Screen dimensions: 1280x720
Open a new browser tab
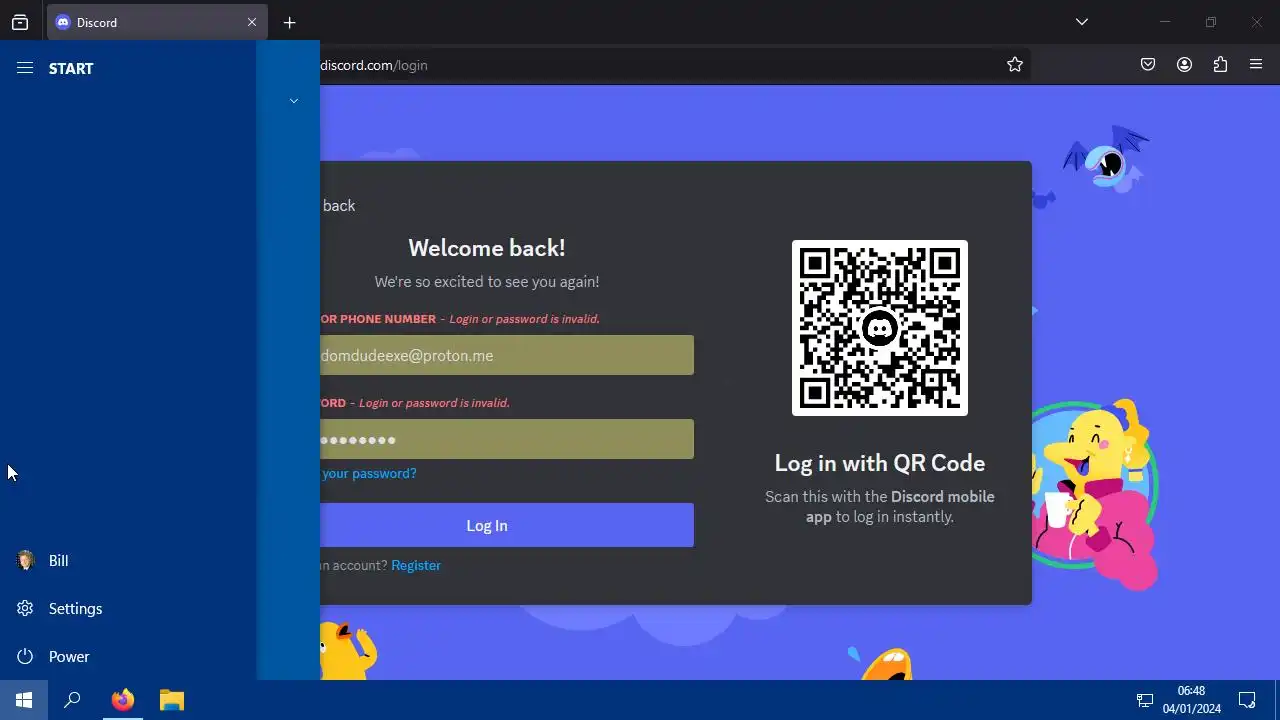coord(289,22)
